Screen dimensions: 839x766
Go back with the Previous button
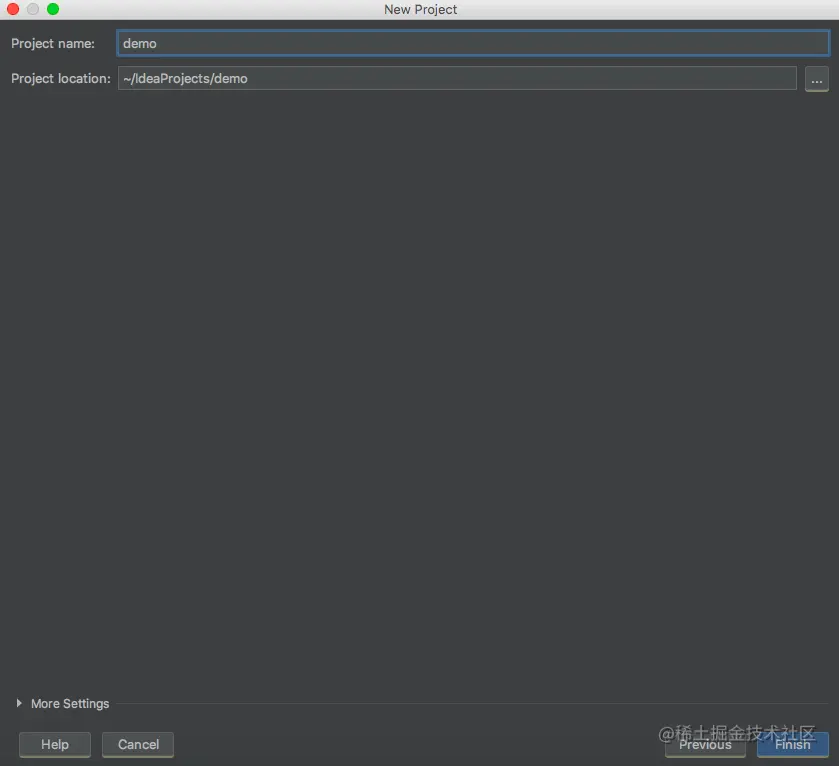click(x=705, y=744)
